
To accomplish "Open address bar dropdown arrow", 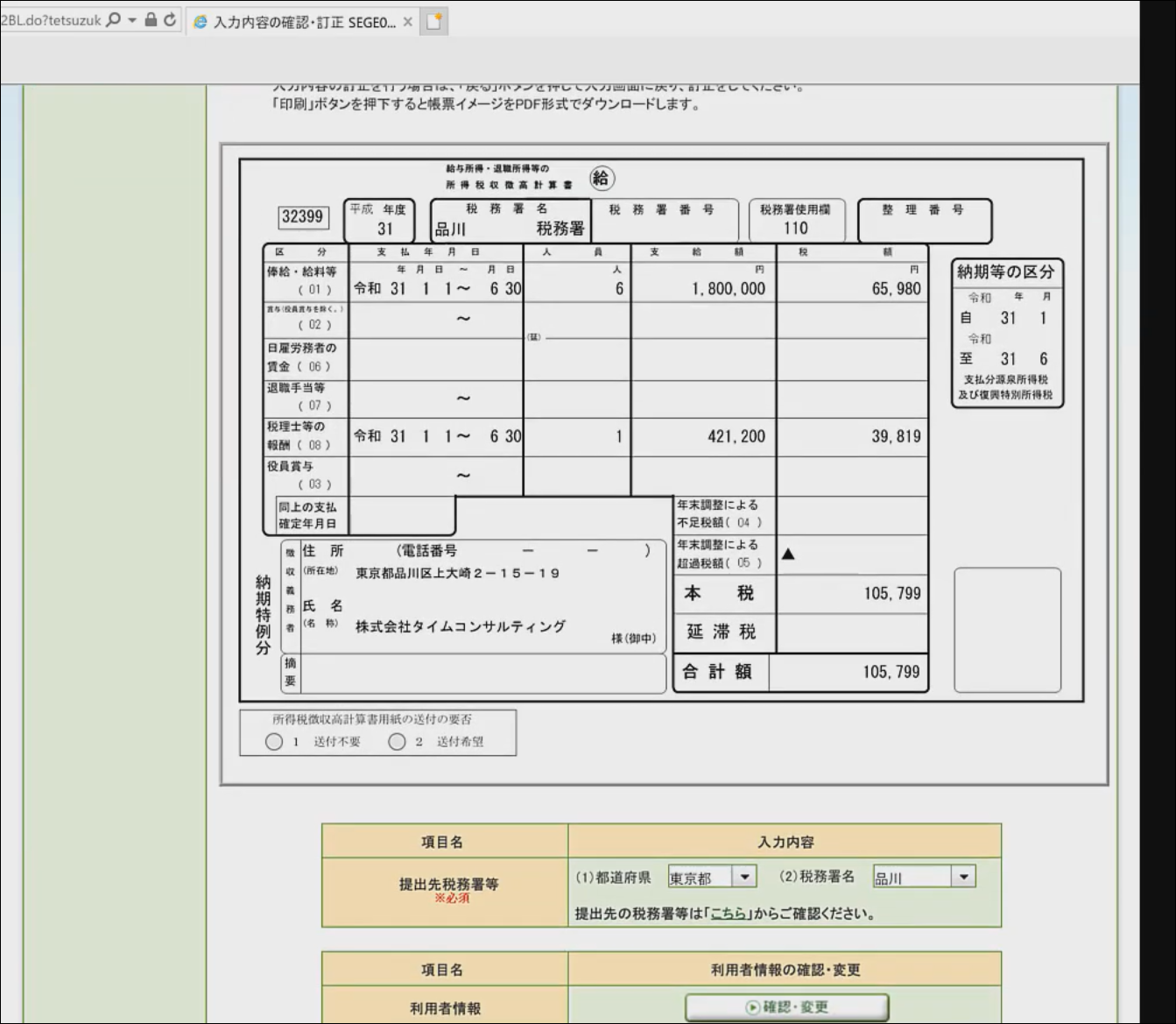I will [x=132, y=19].
